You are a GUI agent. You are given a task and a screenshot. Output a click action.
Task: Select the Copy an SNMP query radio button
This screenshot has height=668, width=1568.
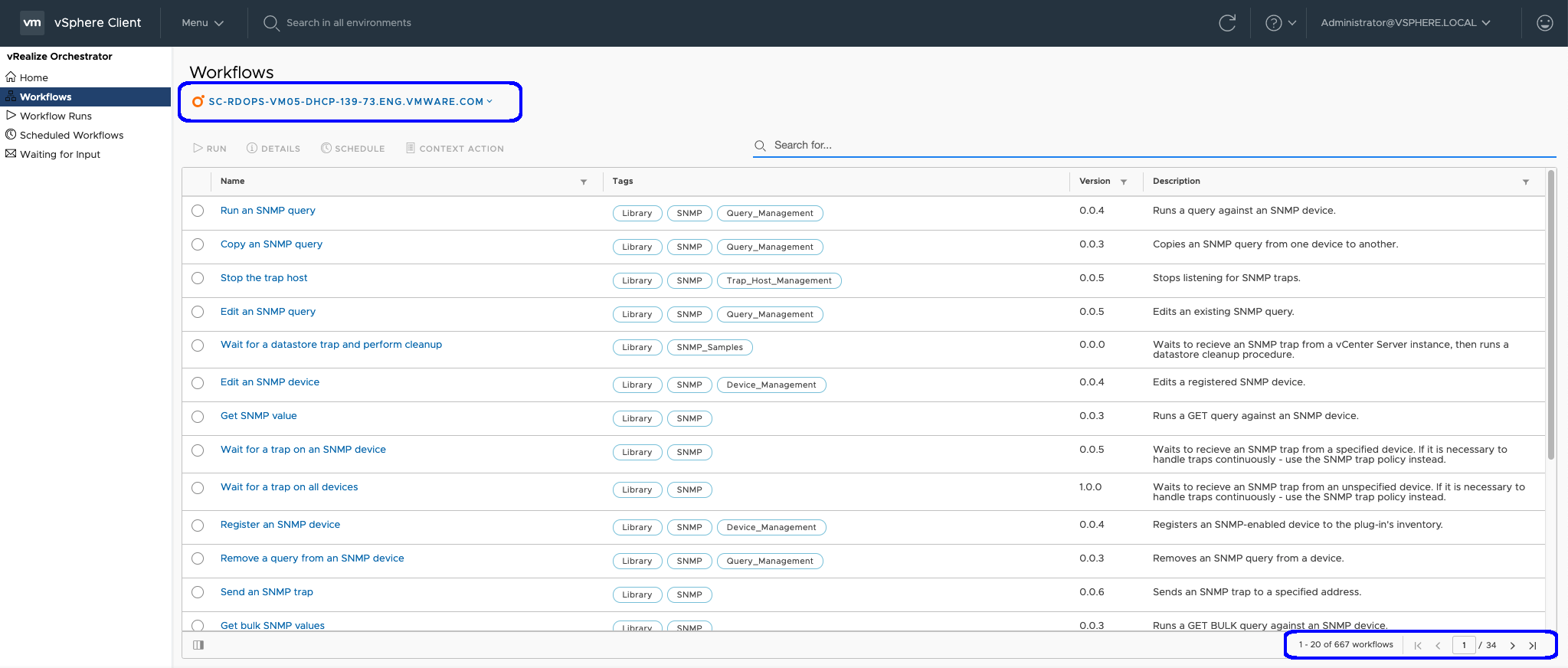pyautogui.click(x=198, y=244)
